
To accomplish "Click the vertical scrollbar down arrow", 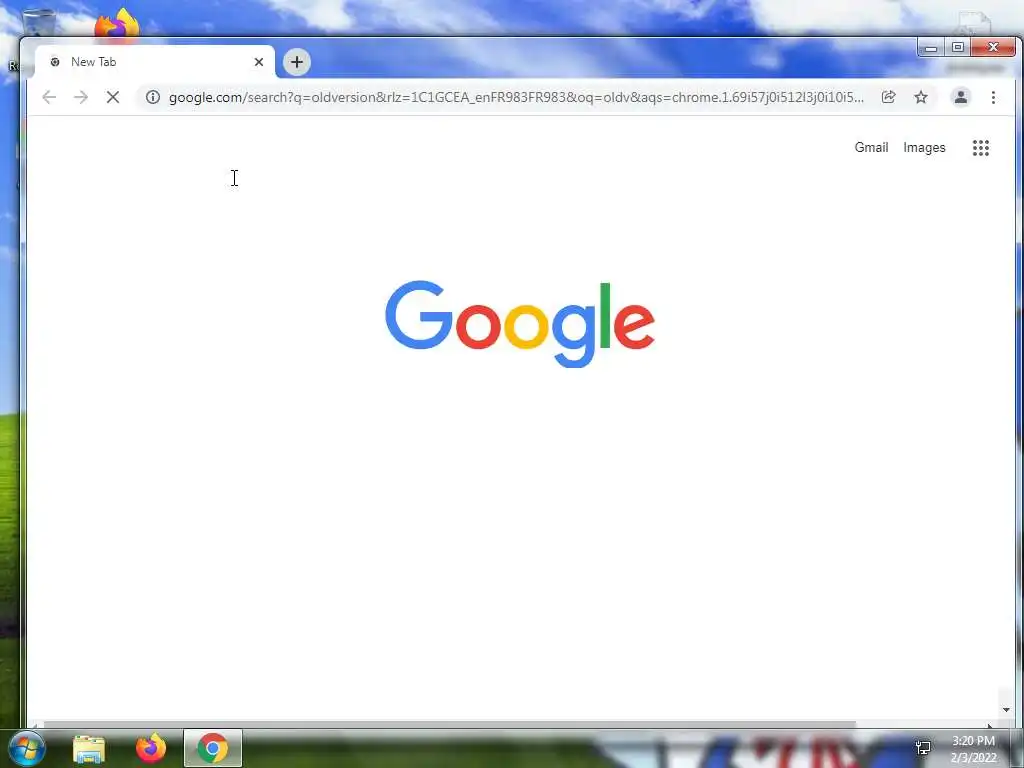I will (x=1006, y=710).
